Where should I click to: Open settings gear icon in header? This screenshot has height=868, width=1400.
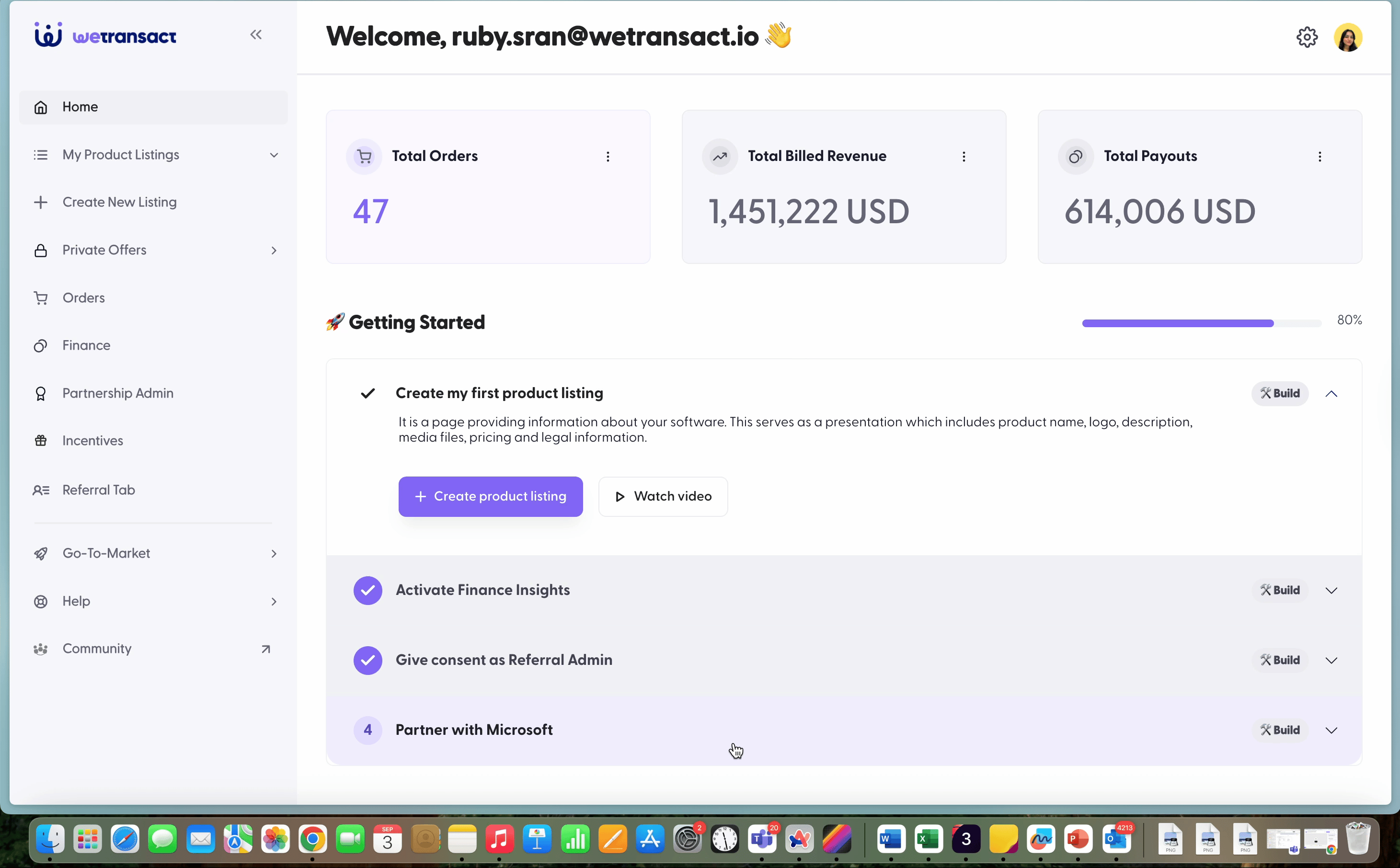pyautogui.click(x=1307, y=37)
